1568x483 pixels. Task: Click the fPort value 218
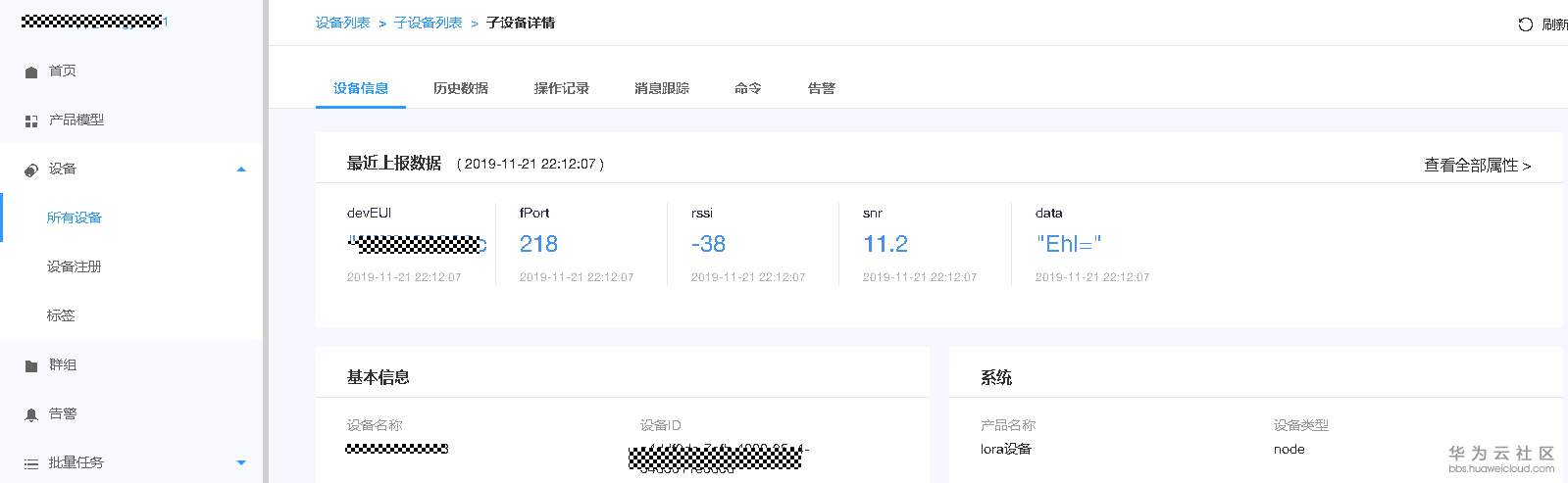(x=538, y=244)
